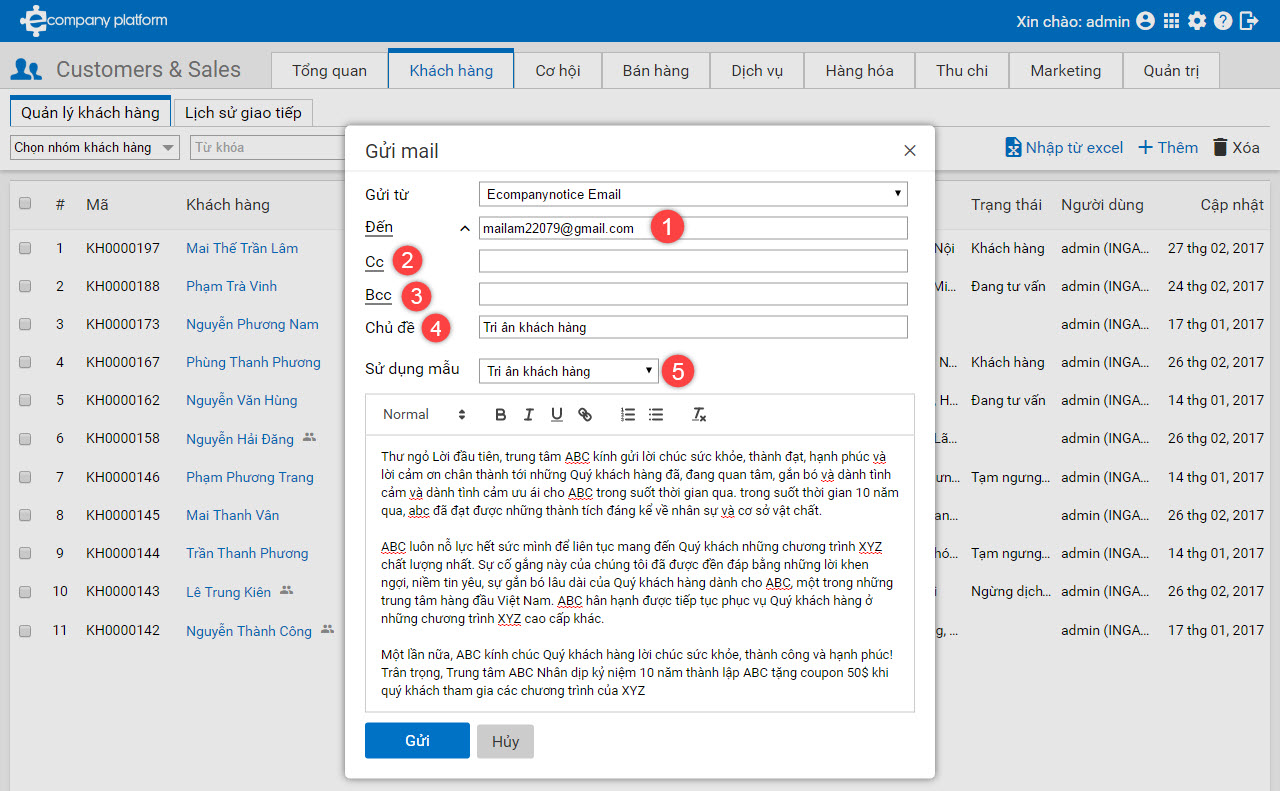Click the Customers & Sales module icon
The width and height of the screenshot is (1280, 791).
tap(26, 70)
